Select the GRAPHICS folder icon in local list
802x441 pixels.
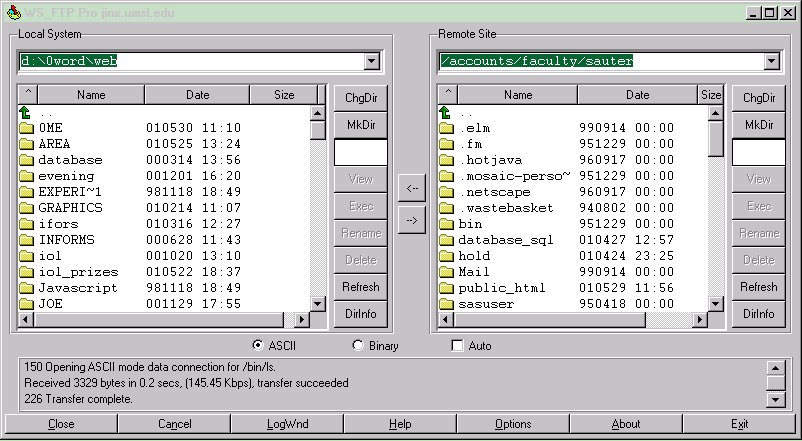(x=27, y=208)
